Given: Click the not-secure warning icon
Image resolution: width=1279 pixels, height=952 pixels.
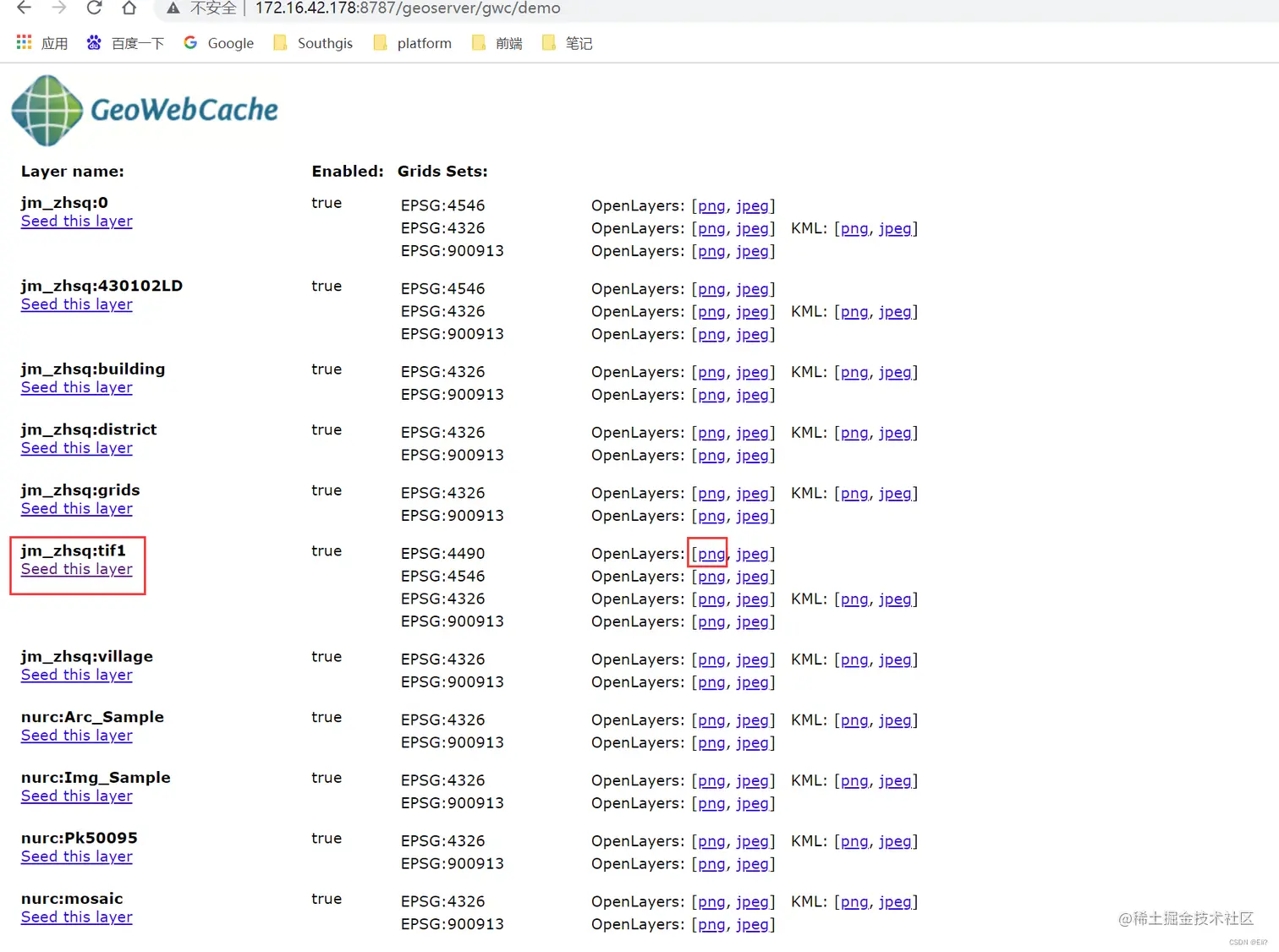Looking at the screenshot, I should [173, 8].
